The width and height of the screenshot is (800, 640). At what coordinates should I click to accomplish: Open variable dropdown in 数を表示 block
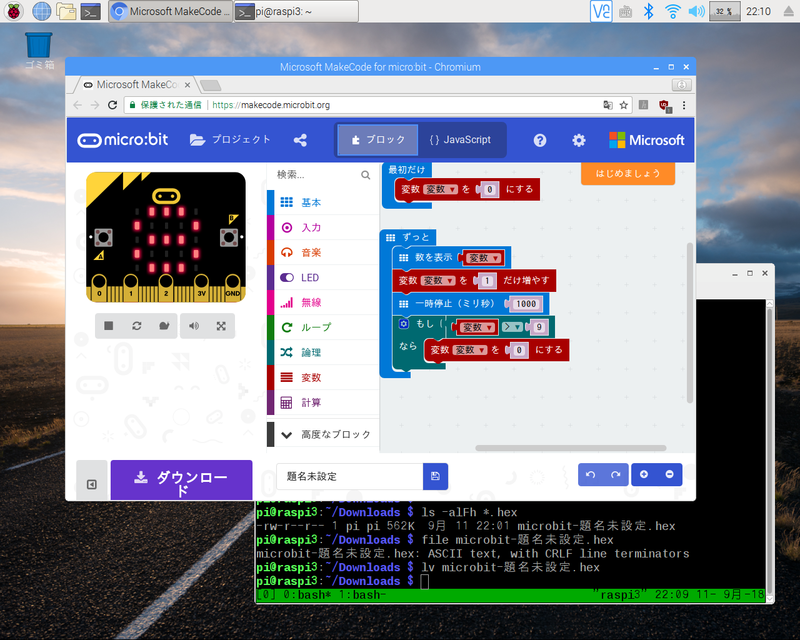click(x=484, y=258)
